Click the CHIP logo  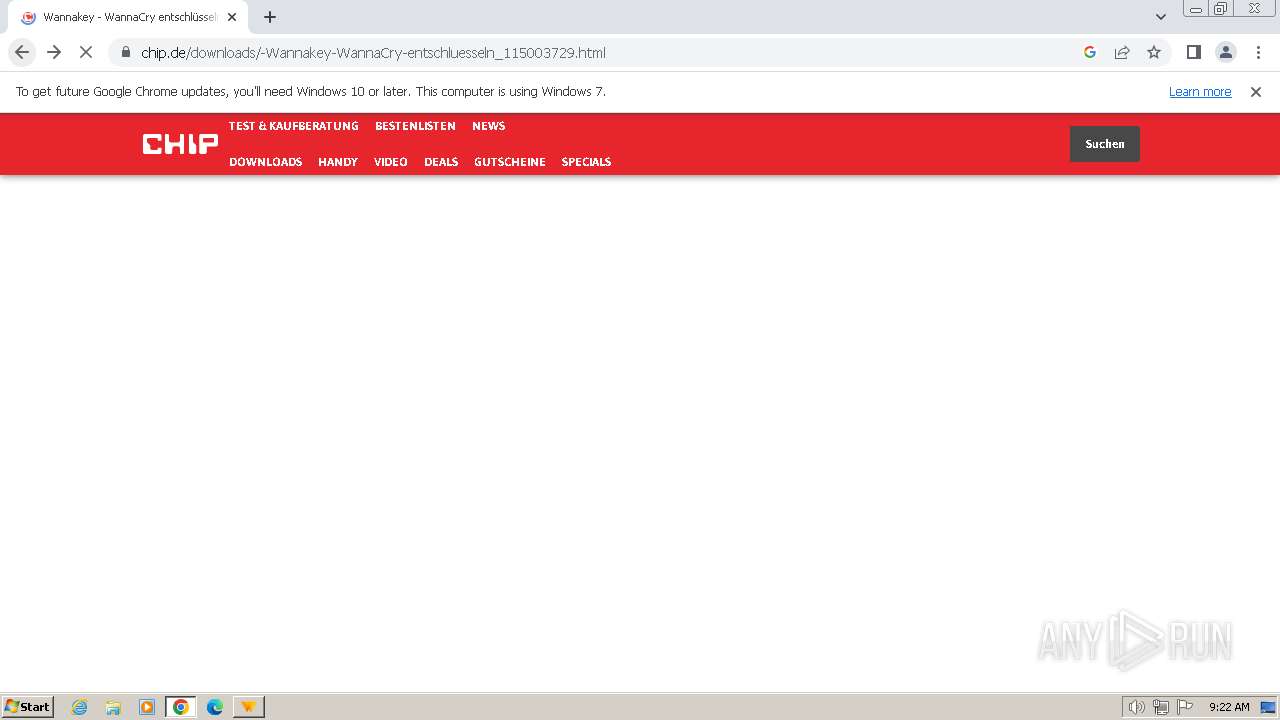(180, 144)
